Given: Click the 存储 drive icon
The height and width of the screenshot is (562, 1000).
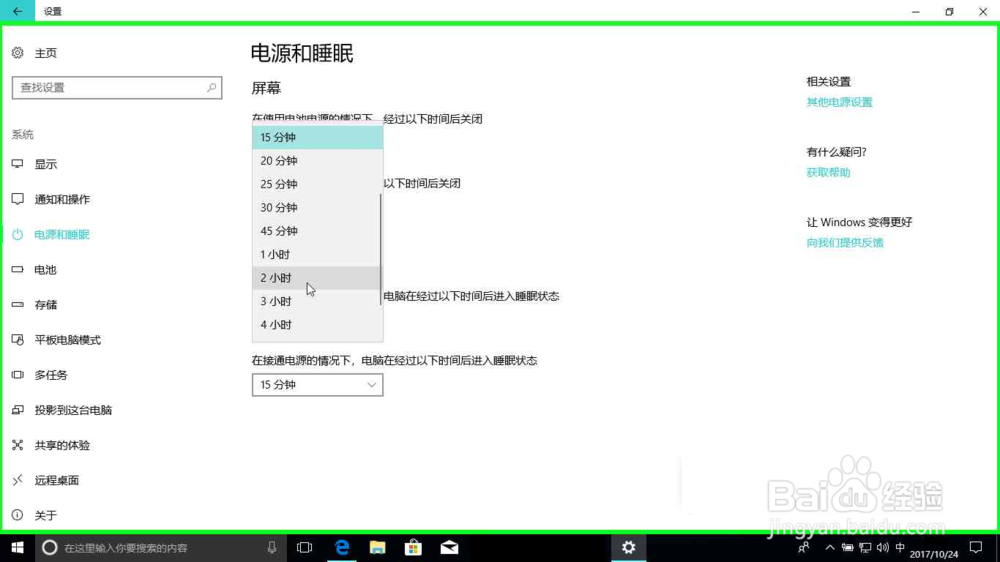Looking at the screenshot, I should click(x=18, y=304).
